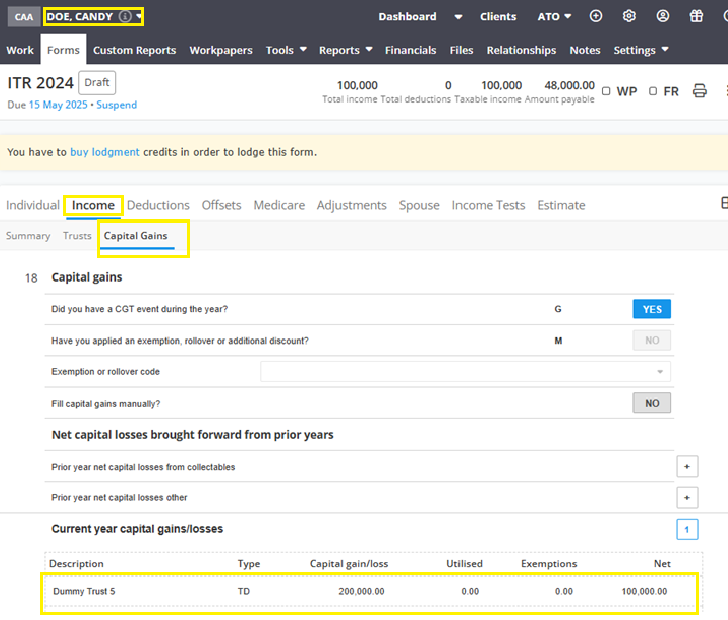Tick the FR checkbox
The width and height of the screenshot is (728, 620).
(x=653, y=91)
